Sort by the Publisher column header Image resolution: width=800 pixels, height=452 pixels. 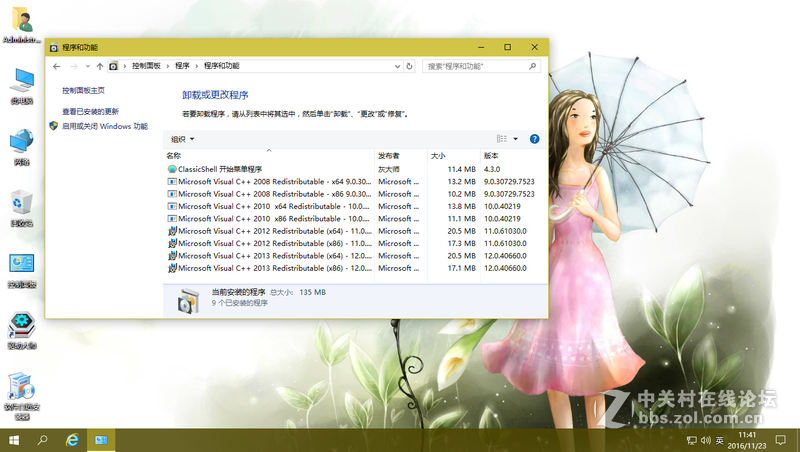(x=401, y=156)
